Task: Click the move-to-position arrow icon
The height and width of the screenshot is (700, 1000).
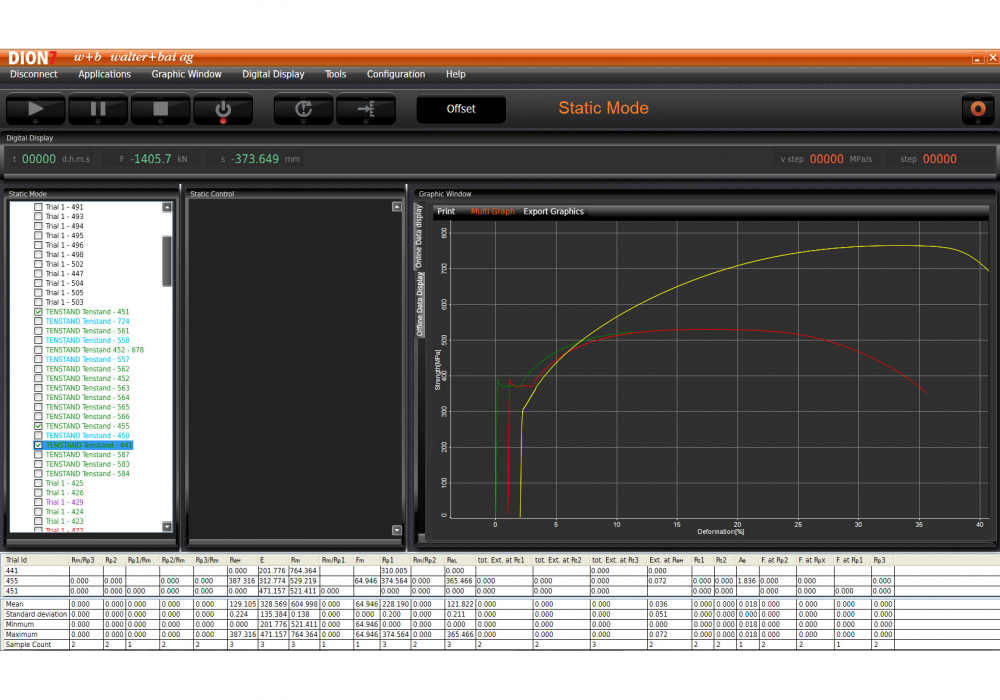Action: point(365,109)
